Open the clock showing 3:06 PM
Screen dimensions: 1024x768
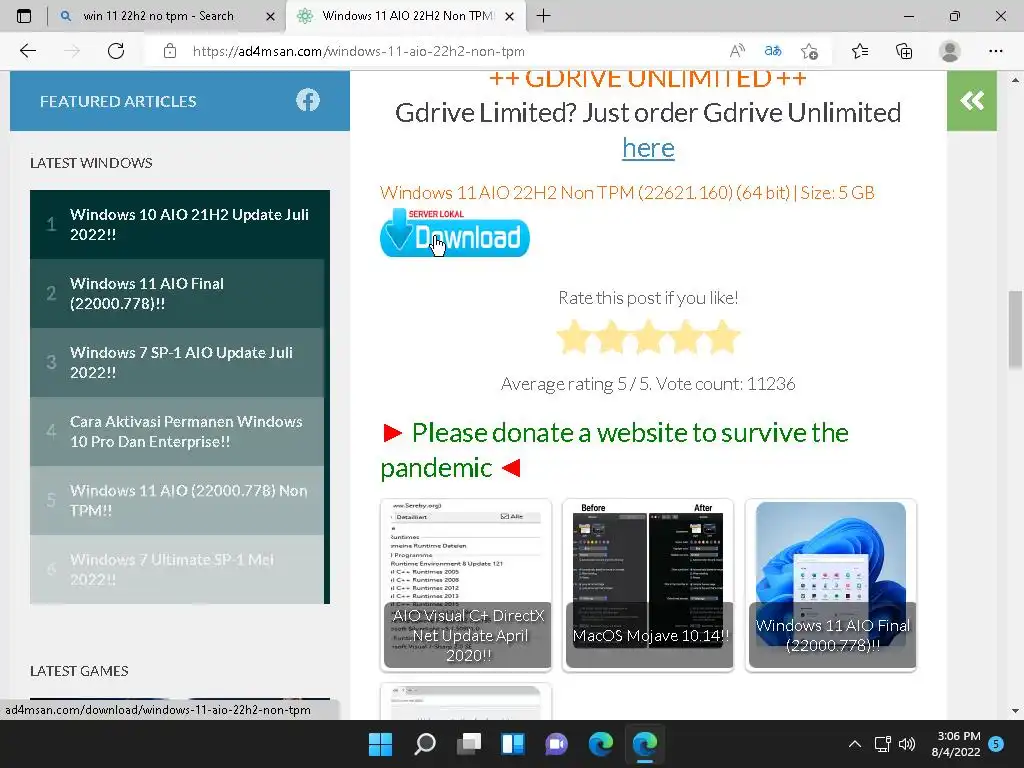click(x=956, y=744)
